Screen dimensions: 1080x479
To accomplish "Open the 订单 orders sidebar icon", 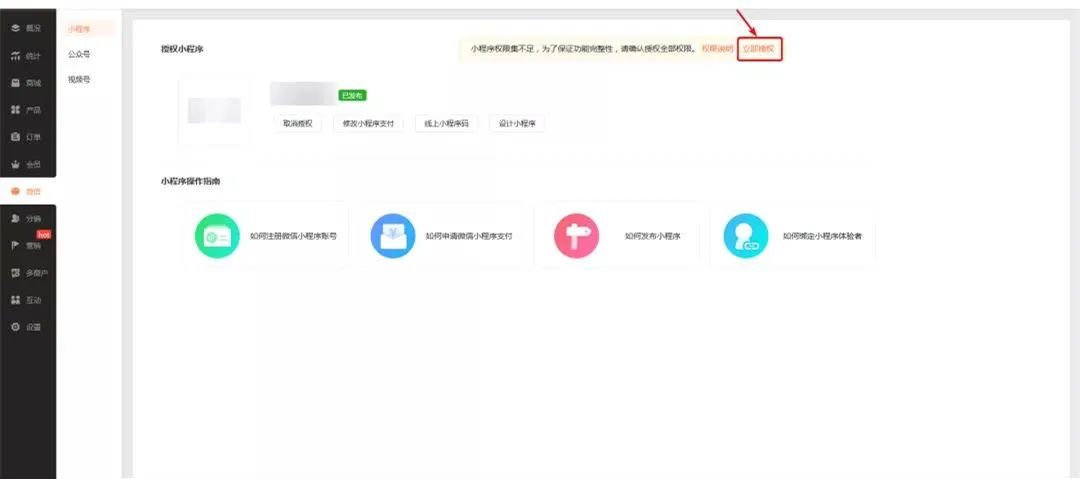I will [15, 137].
